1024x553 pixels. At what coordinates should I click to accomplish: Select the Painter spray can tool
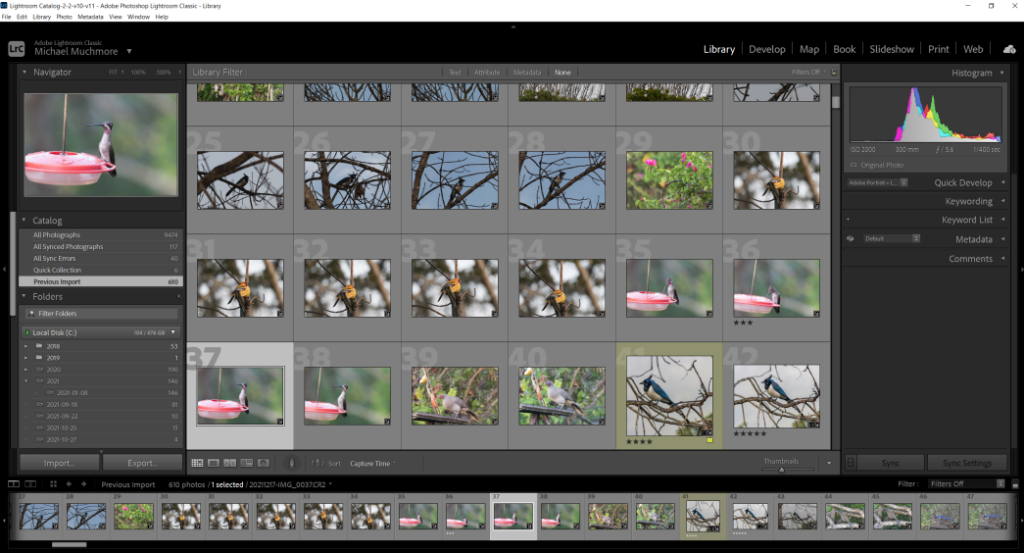(x=291, y=463)
